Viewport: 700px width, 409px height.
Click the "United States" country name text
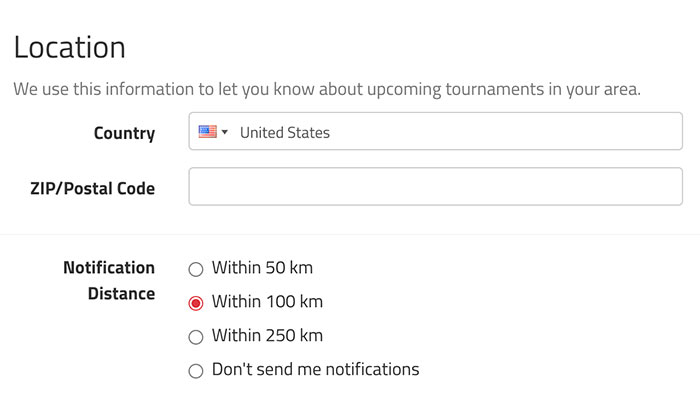pos(285,133)
